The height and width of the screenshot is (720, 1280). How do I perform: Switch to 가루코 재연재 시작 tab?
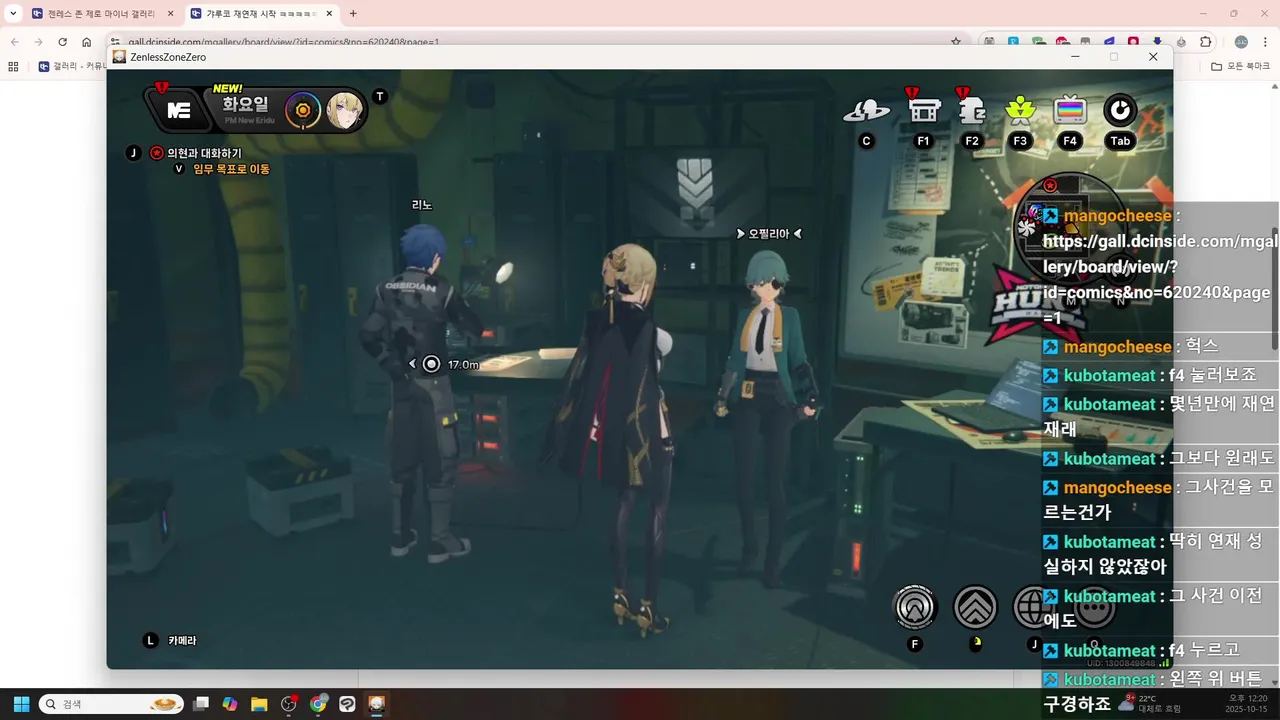click(x=260, y=14)
